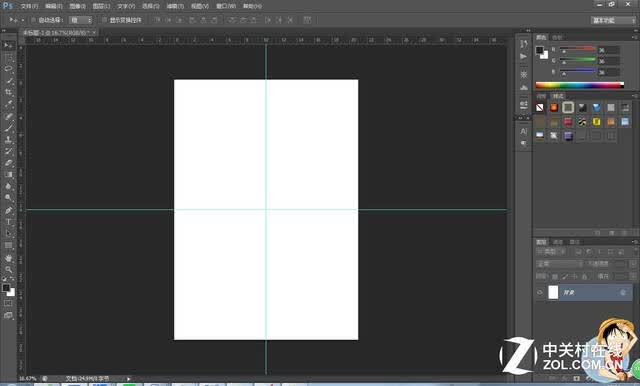Screen dimensions: 640x386
Task: Select the Pen tool
Action: [x=9, y=211]
